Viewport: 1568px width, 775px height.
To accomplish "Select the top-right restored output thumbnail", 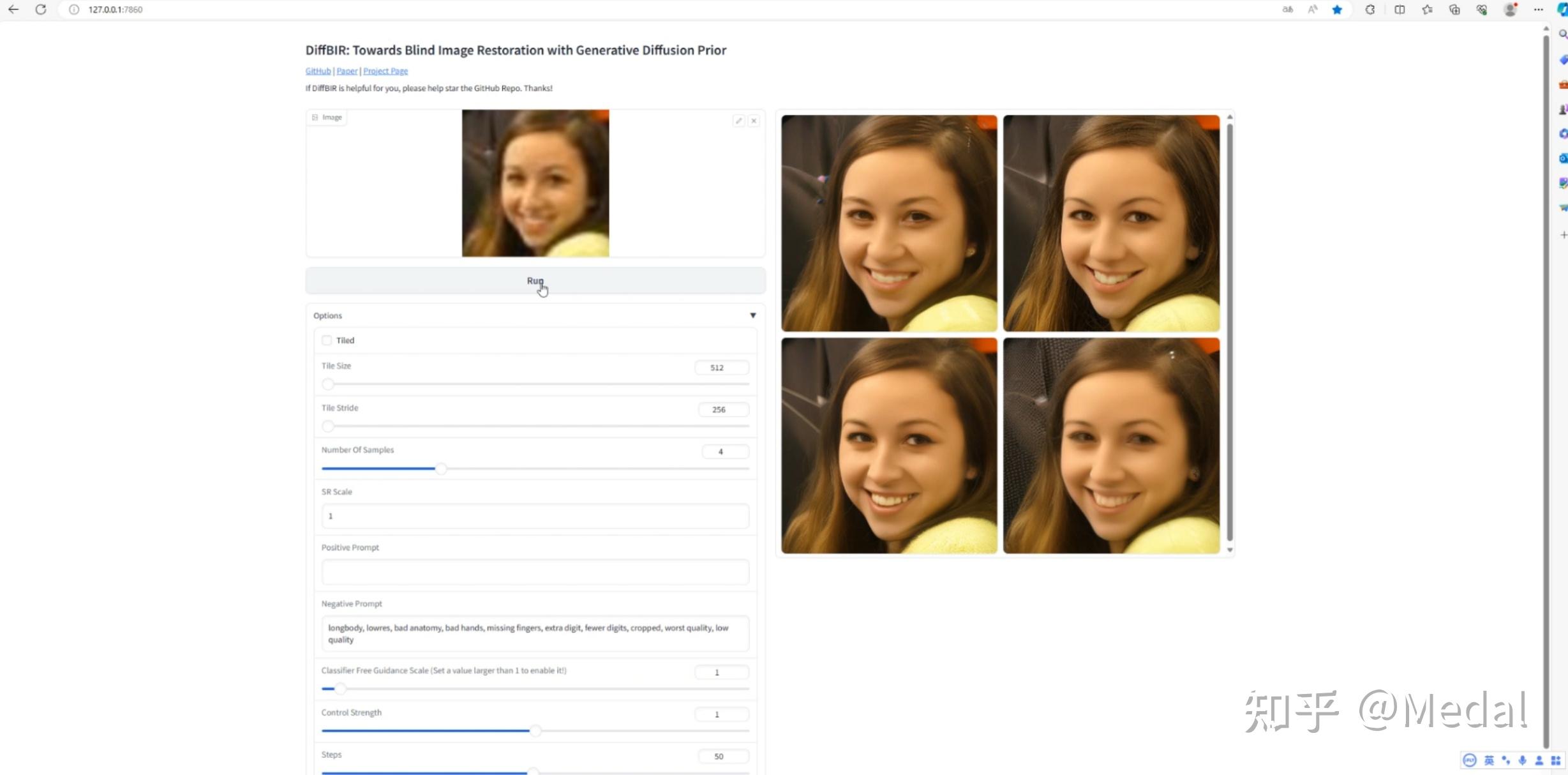I will (1111, 223).
